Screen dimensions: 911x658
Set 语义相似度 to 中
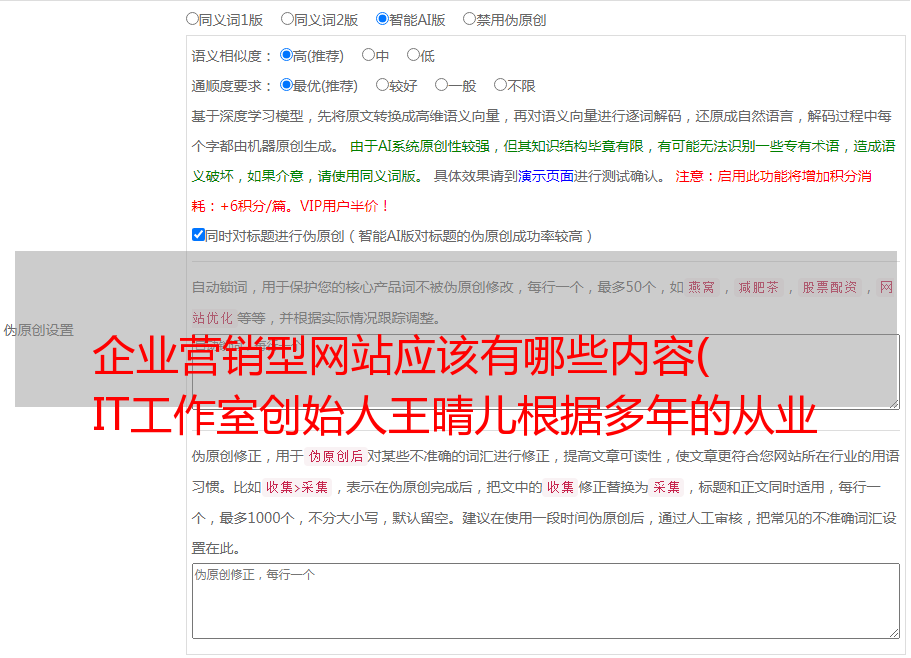coord(368,55)
